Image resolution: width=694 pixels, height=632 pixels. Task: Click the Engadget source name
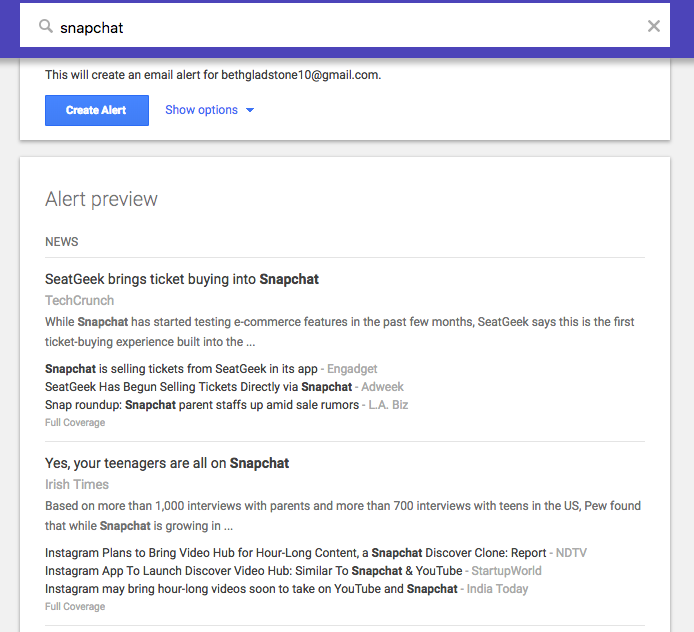352,369
